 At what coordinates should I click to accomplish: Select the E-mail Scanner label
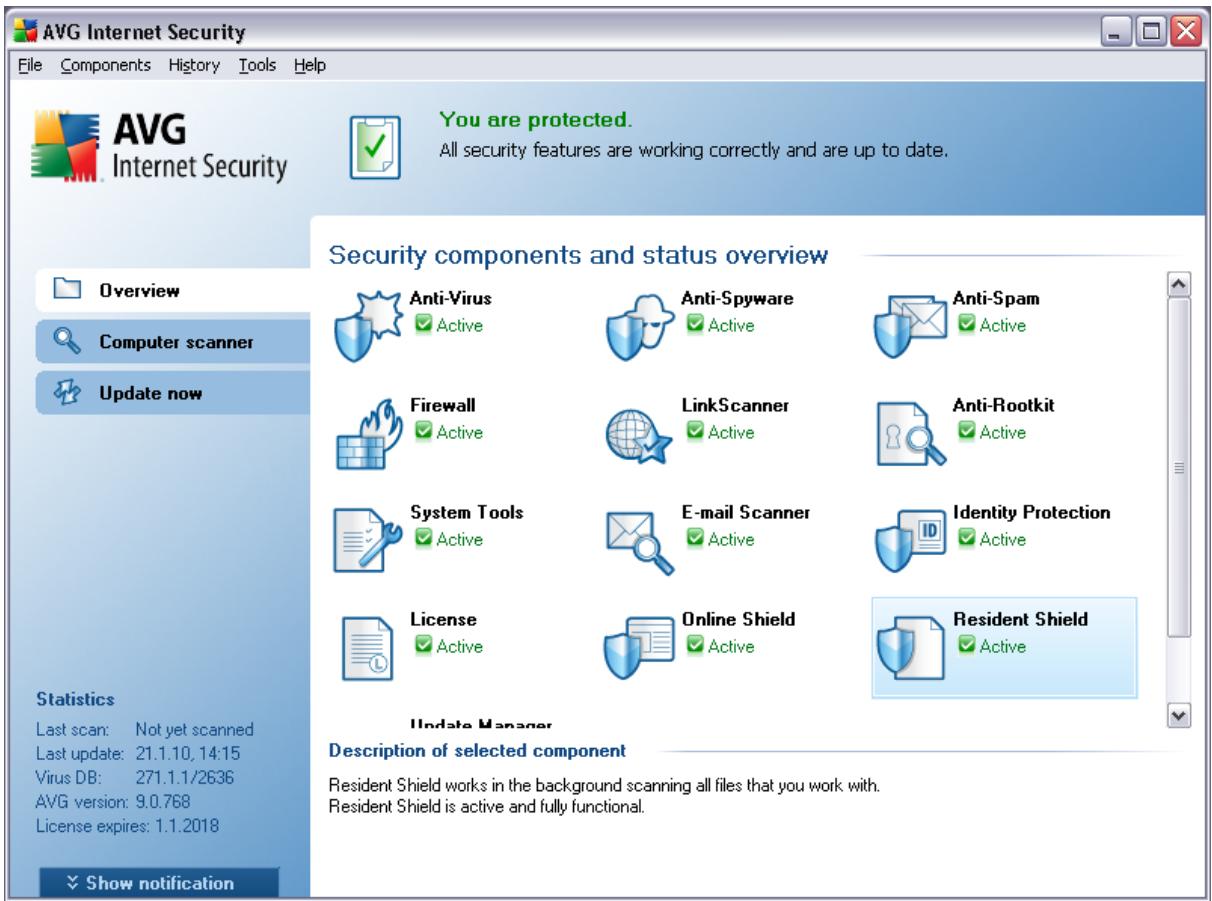coord(745,512)
